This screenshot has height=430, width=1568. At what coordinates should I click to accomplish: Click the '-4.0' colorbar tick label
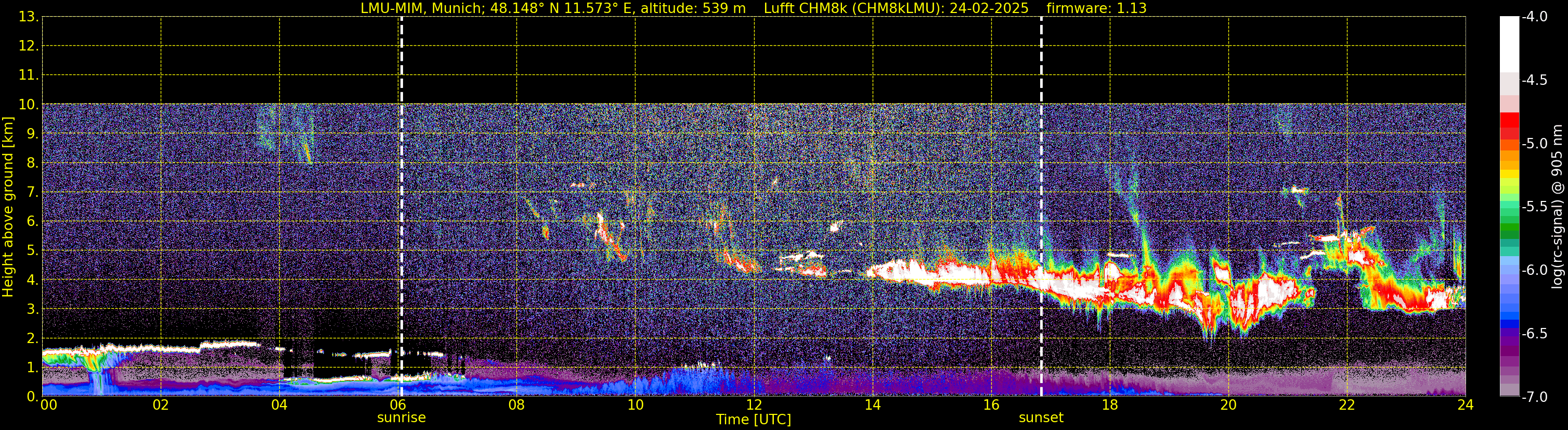point(1535,17)
